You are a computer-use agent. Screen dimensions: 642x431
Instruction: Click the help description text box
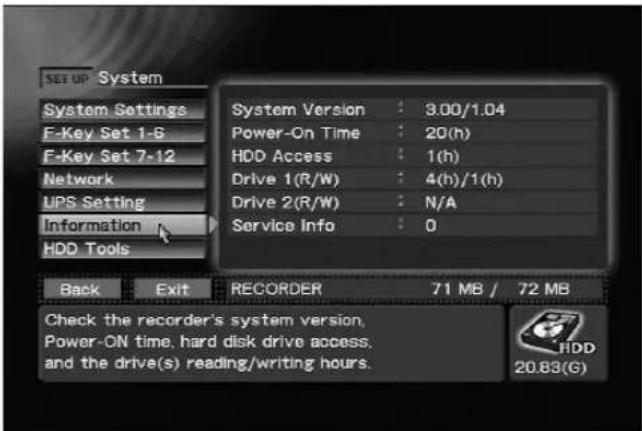pyautogui.click(x=272, y=343)
